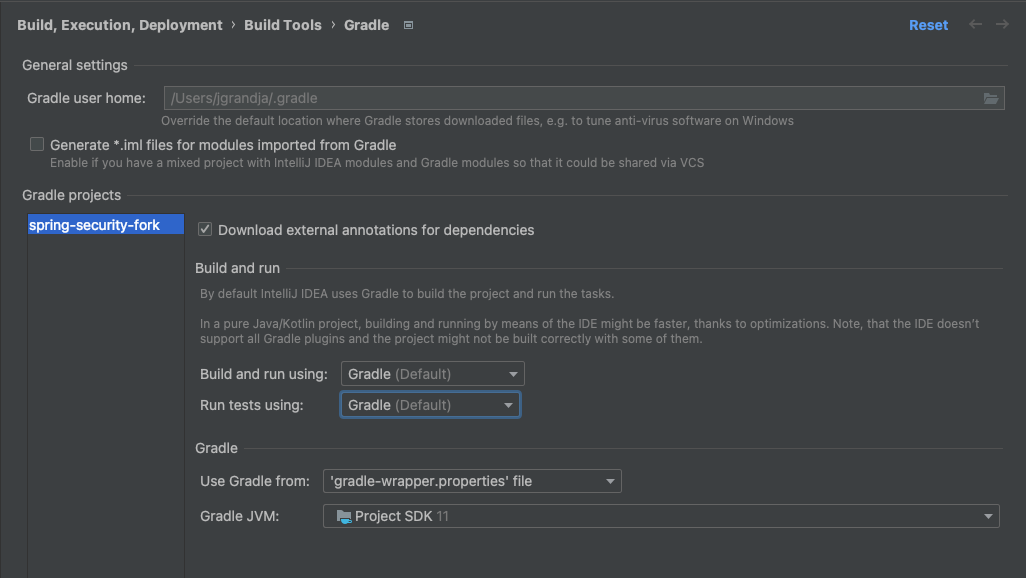The image size is (1026, 578).
Task: Click the arrow at the Gradle JVM selector's right edge
Action: click(988, 516)
